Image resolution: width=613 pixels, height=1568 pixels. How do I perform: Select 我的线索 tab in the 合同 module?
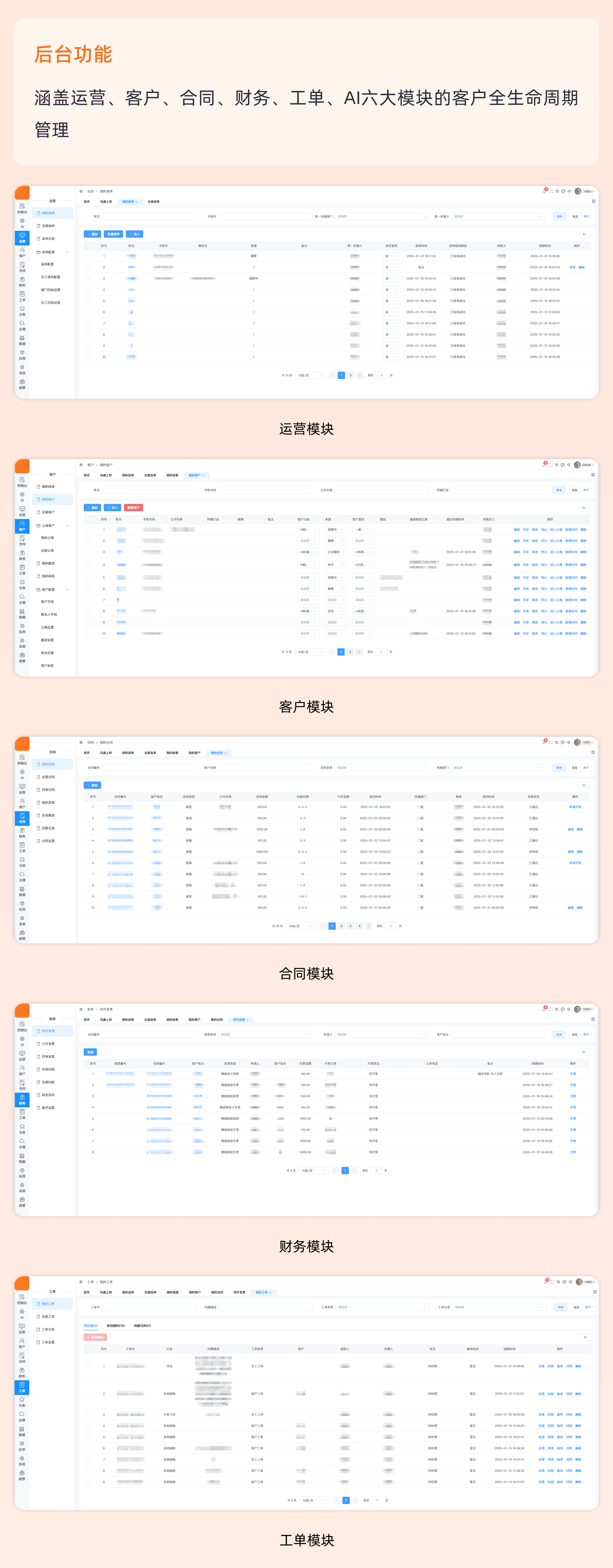click(x=172, y=753)
